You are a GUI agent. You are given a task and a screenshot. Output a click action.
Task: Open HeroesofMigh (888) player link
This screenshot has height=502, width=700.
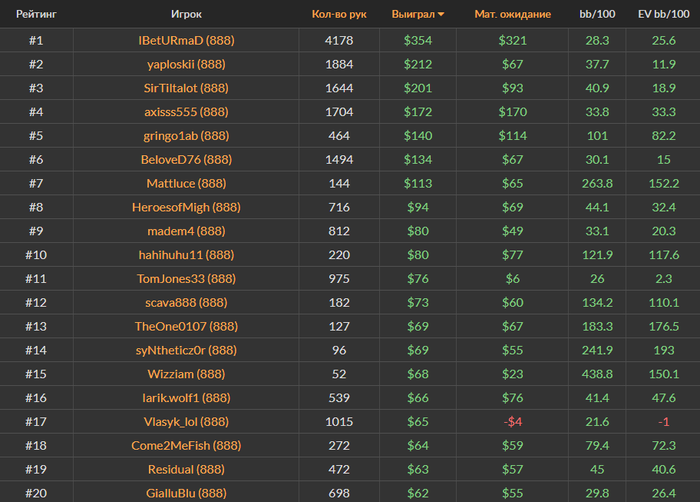click(x=186, y=207)
